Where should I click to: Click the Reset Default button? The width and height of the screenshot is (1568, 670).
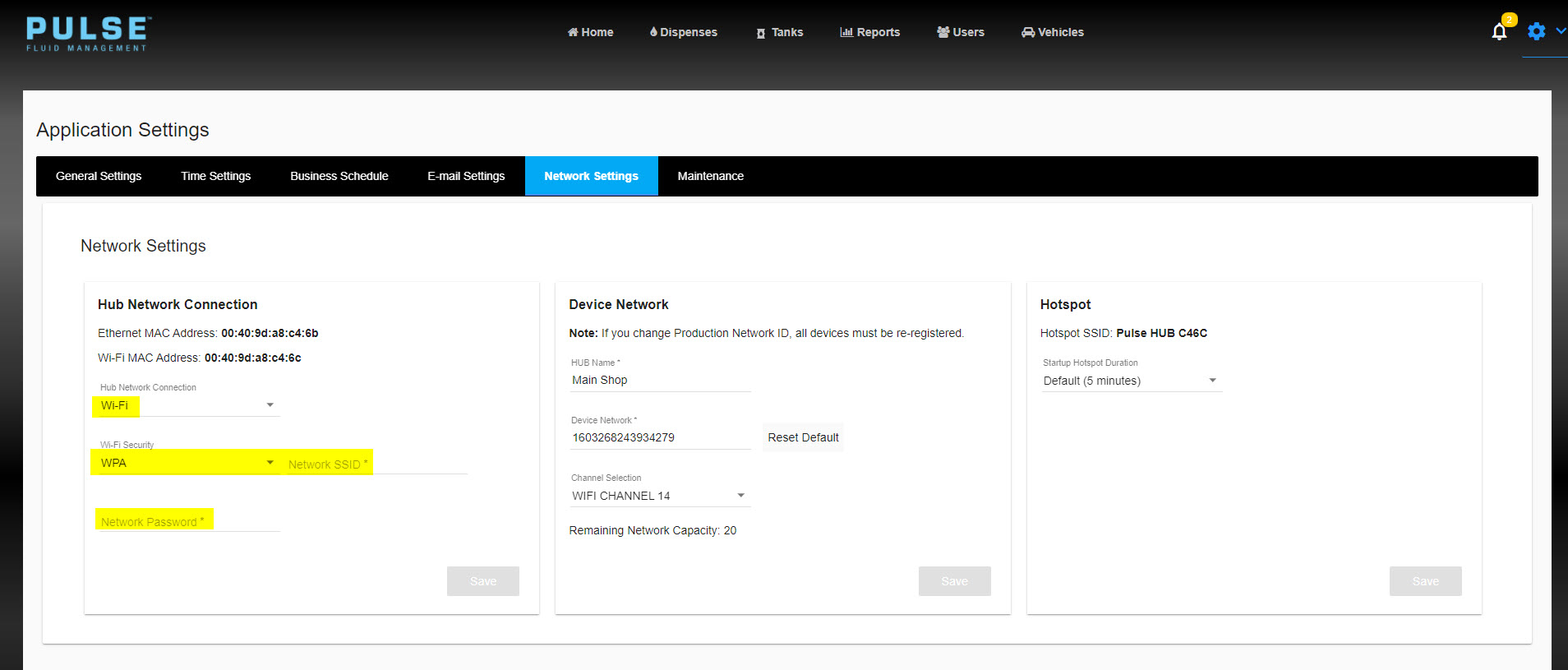pyautogui.click(x=803, y=437)
